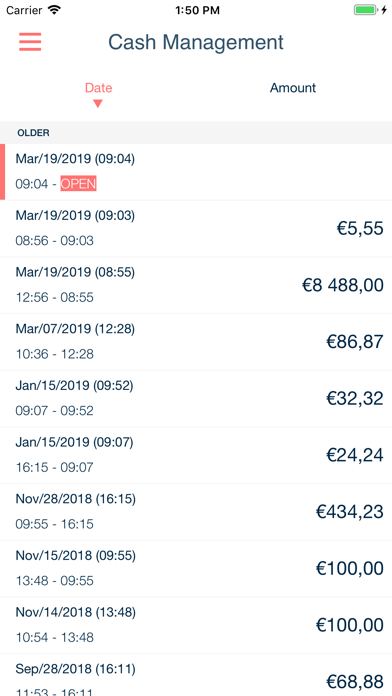Open the Nov/15/2018 (09:55) session
Image resolution: width=392 pixels, height=696 pixels.
[196, 569]
